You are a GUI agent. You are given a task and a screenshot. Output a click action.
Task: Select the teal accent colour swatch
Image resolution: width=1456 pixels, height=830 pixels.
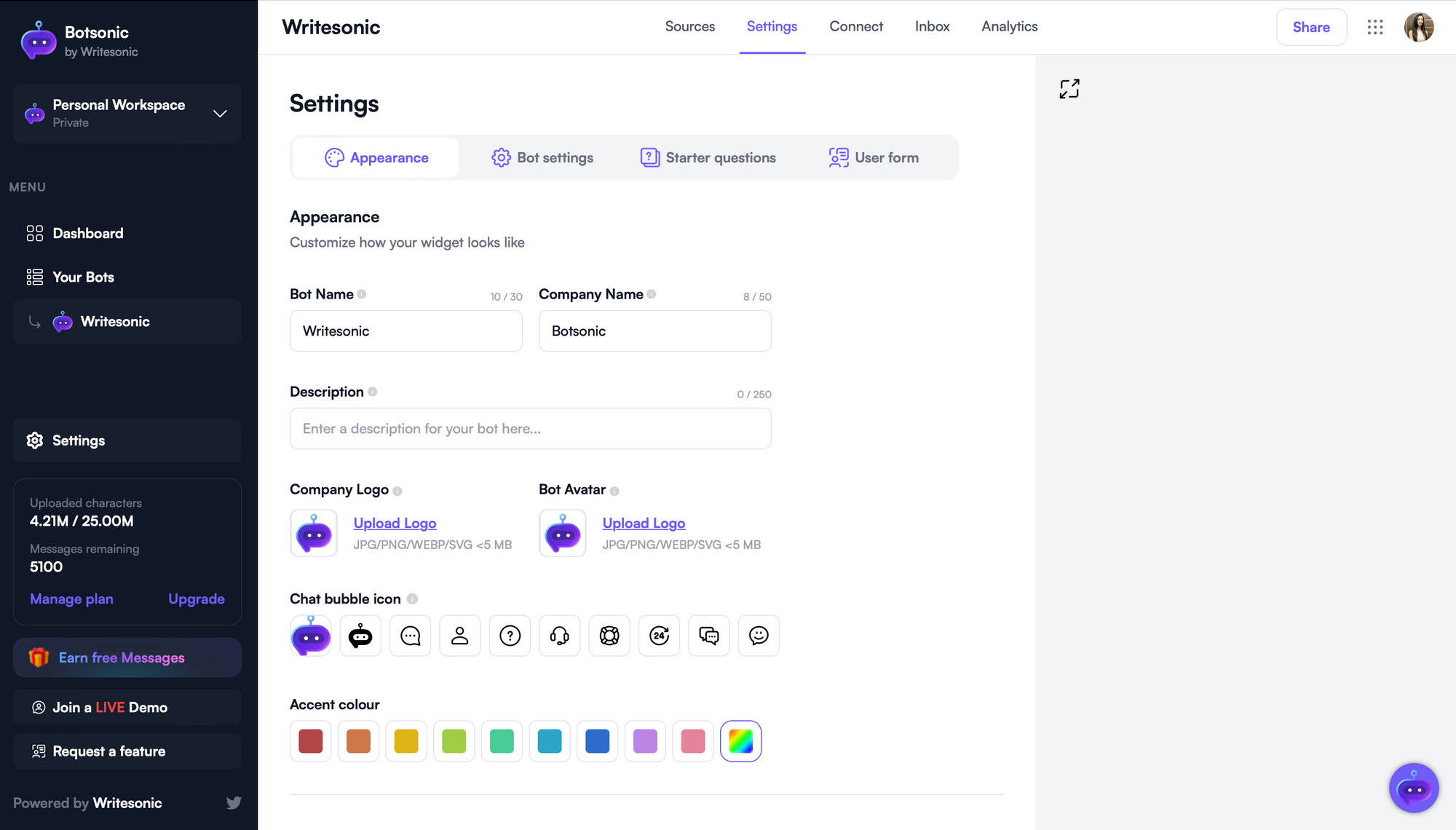(x=550, y=740)
